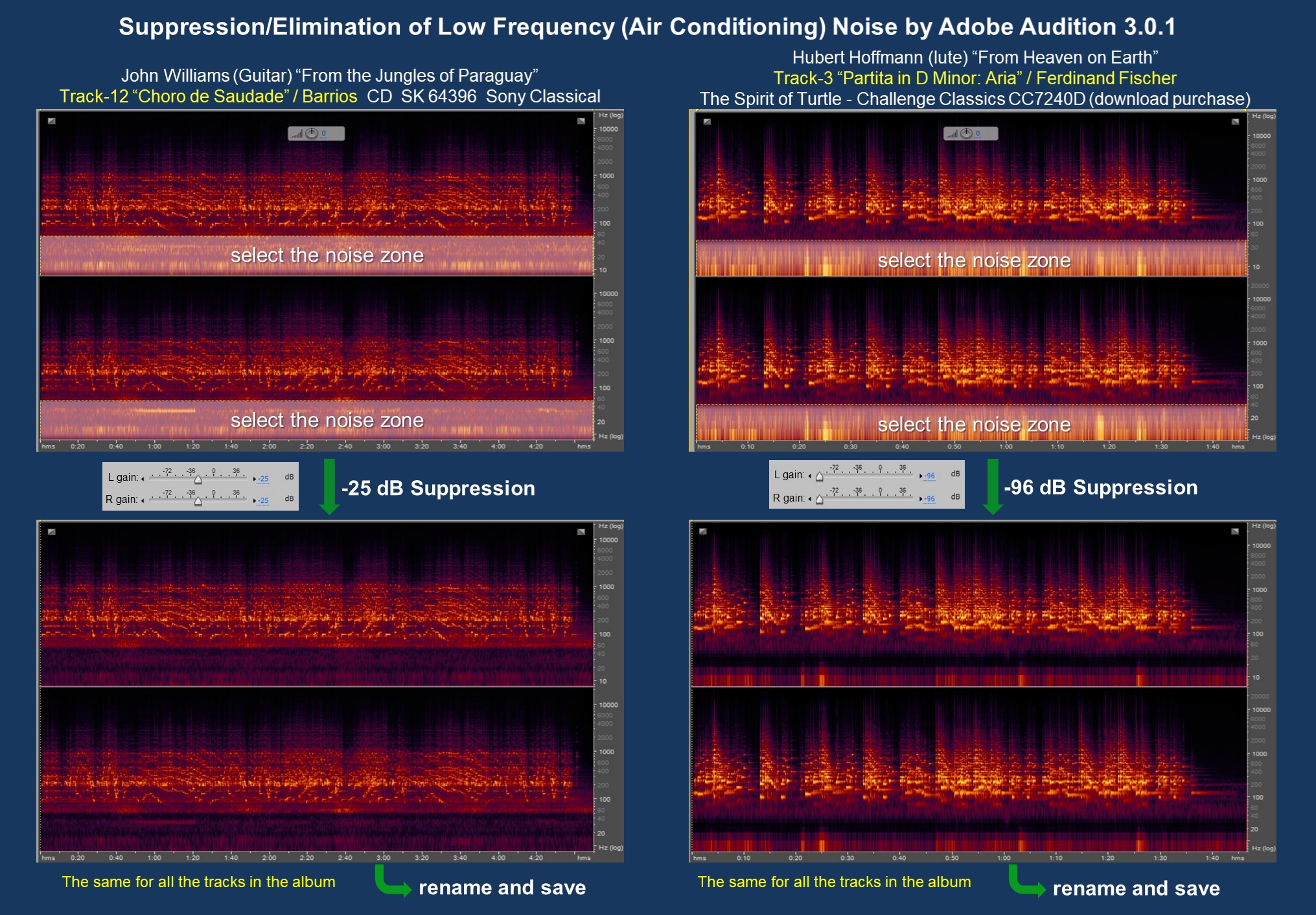1316x915 pixels.
Task: Click 1:00 on the processed lute time ruler
Action: coord(1004,857)
